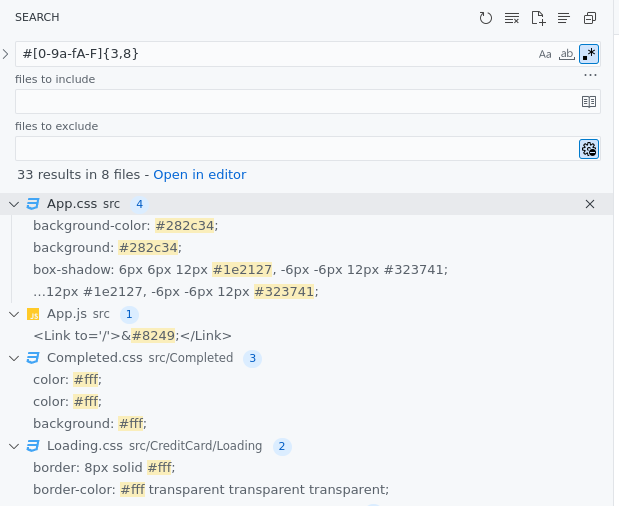This screenshot has width=619, height=506.
Task: Dismiss App.css from search results
Action: click(x=589, y=204)
